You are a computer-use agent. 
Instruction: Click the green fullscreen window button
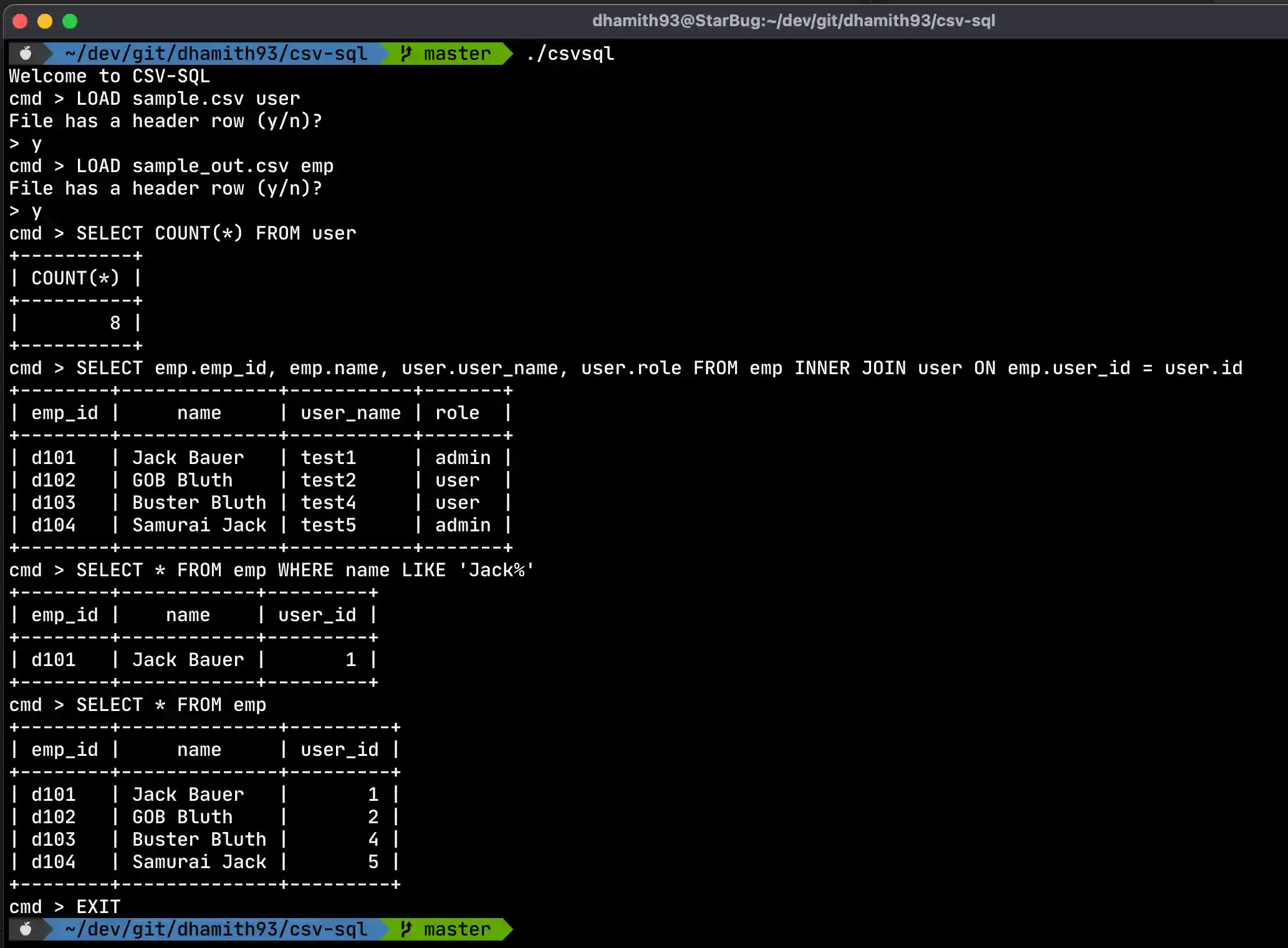point(70,21)
